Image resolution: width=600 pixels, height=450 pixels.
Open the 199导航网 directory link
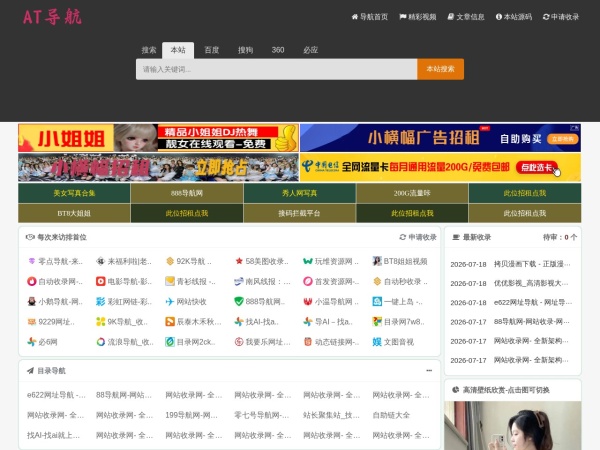pyautogui.click(x=191, y=415)
